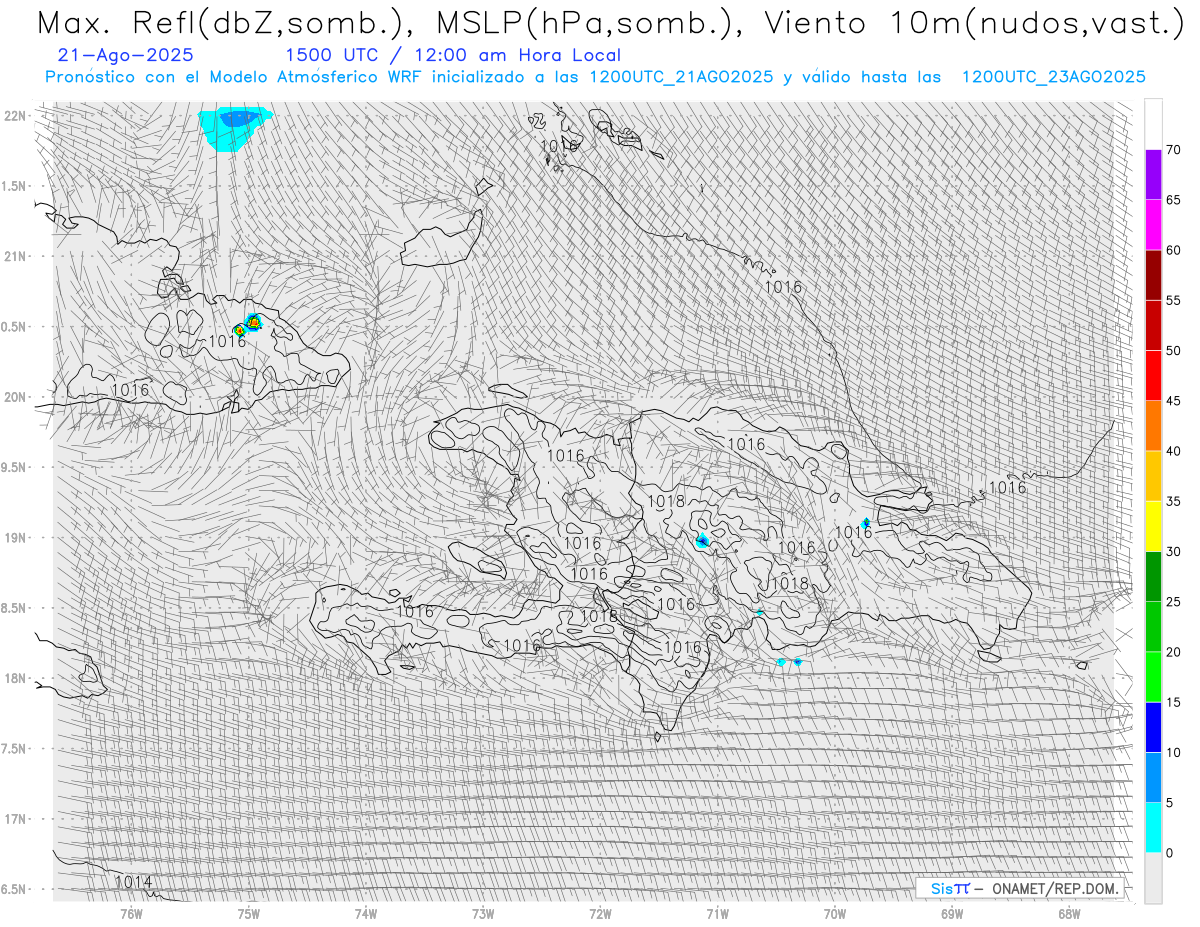Click the colorbar value label '65'
Screen dimensions: 1200x927
point(1173,200)
